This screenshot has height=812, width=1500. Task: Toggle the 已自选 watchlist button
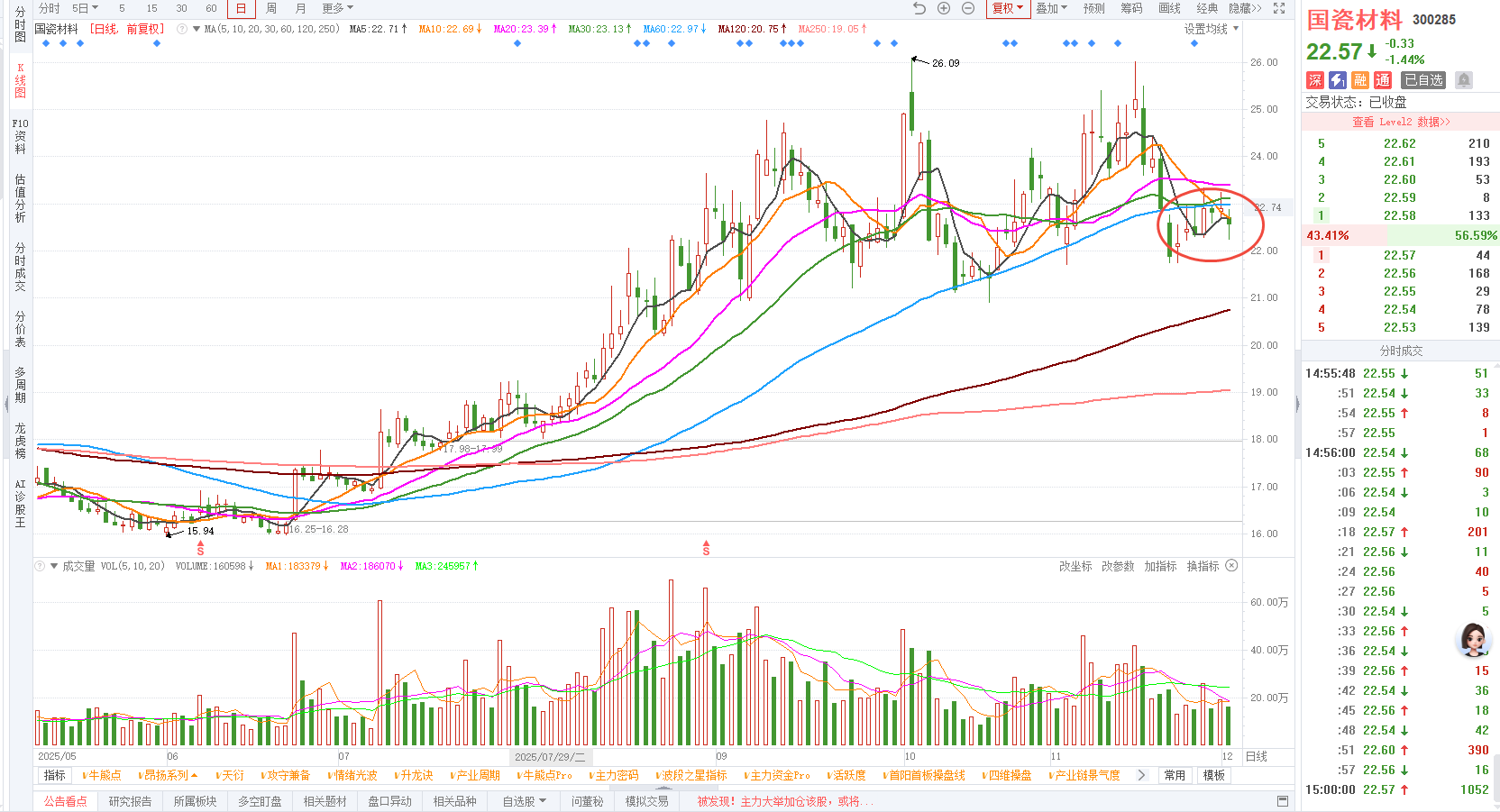(x=1423, y=80)
